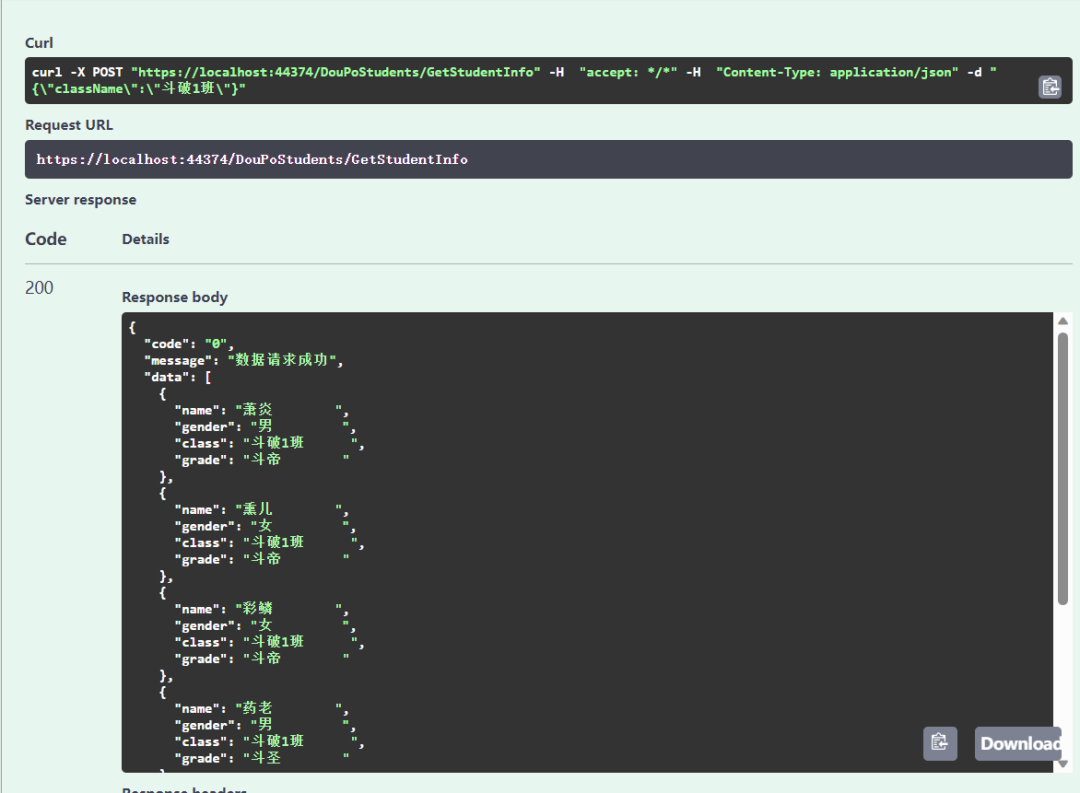Click the scrollbar down arrow of Response body
1080x793 pixels.
(1061, 765)
